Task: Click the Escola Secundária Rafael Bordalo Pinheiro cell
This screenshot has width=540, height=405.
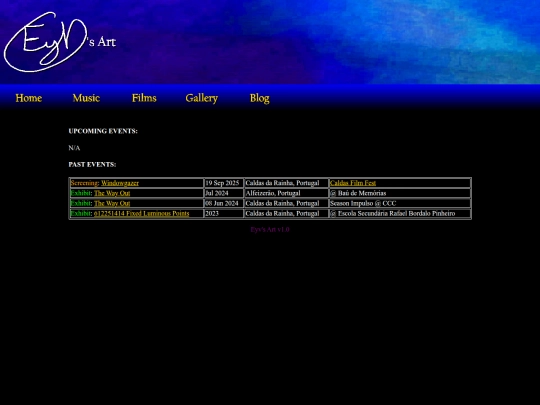Action: (400, 214)
